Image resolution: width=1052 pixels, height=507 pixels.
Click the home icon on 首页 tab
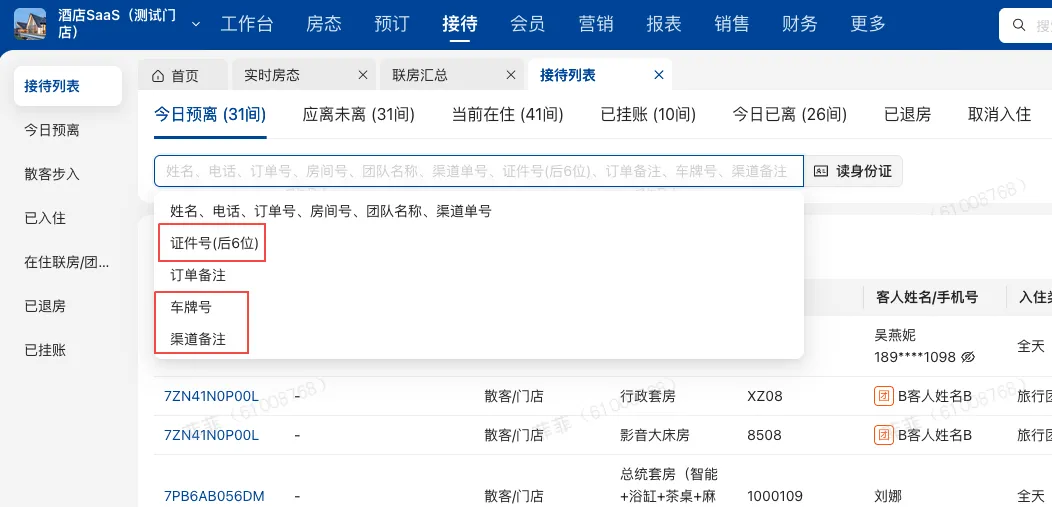pos(158,75)
